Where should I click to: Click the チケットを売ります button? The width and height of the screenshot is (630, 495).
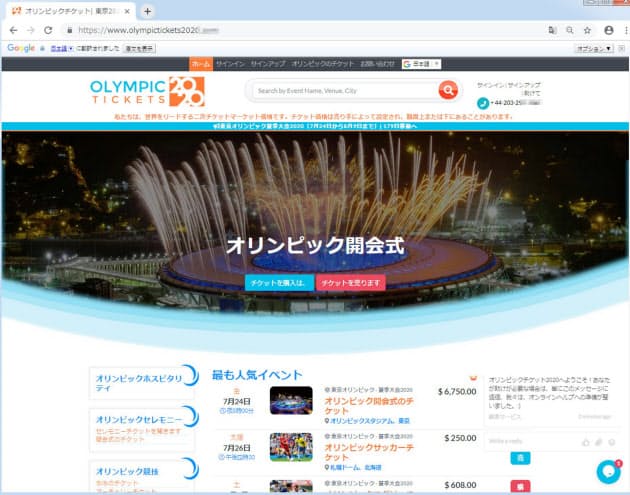click(x=350, y=283)
